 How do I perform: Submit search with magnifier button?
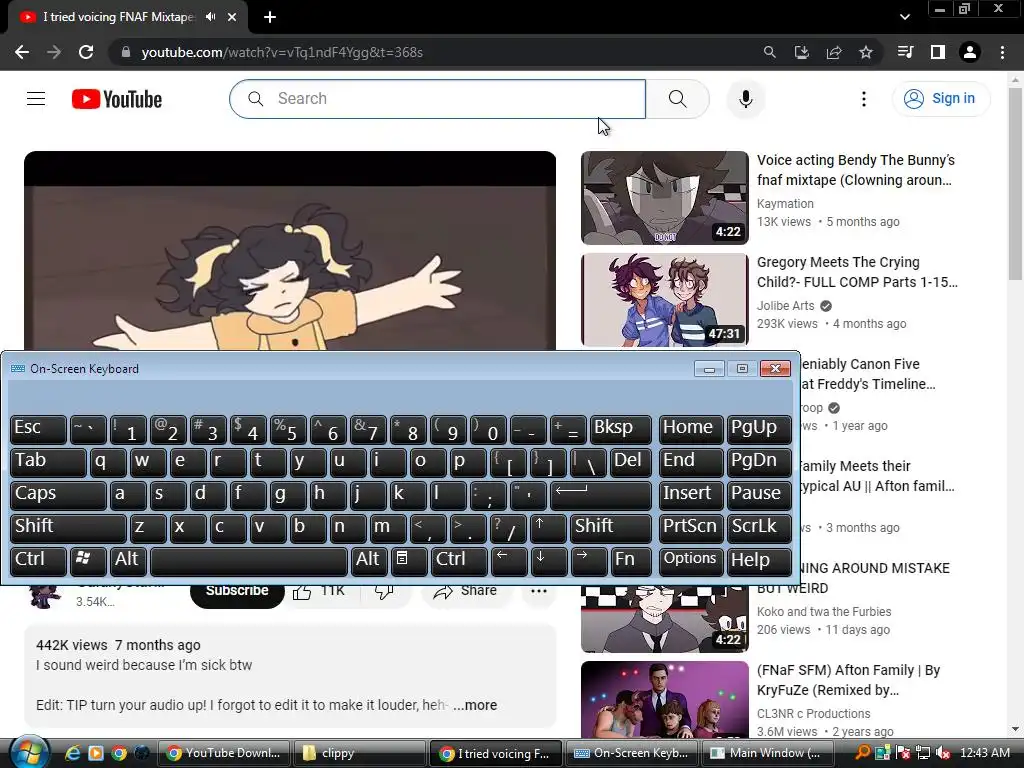pyautogui.click(x=678, y=99)
